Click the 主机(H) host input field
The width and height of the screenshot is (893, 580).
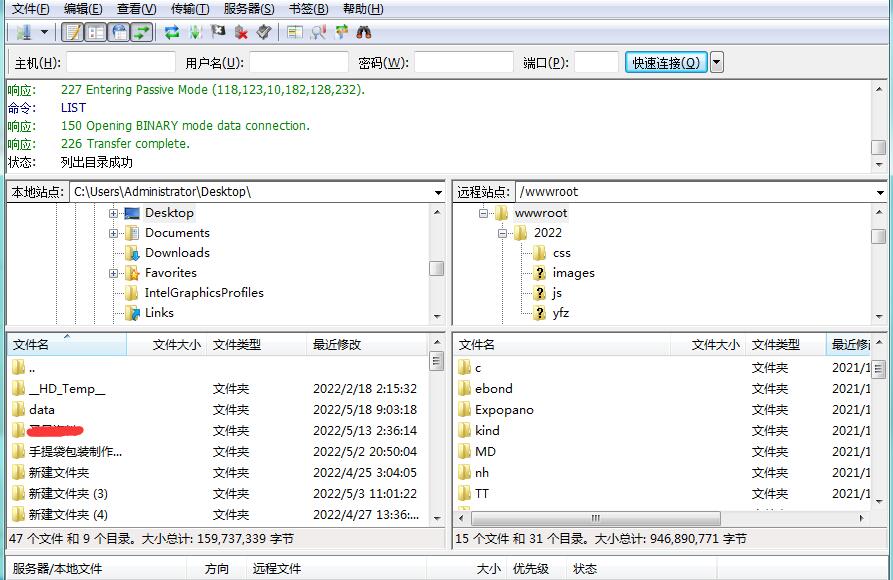(120, 63)
